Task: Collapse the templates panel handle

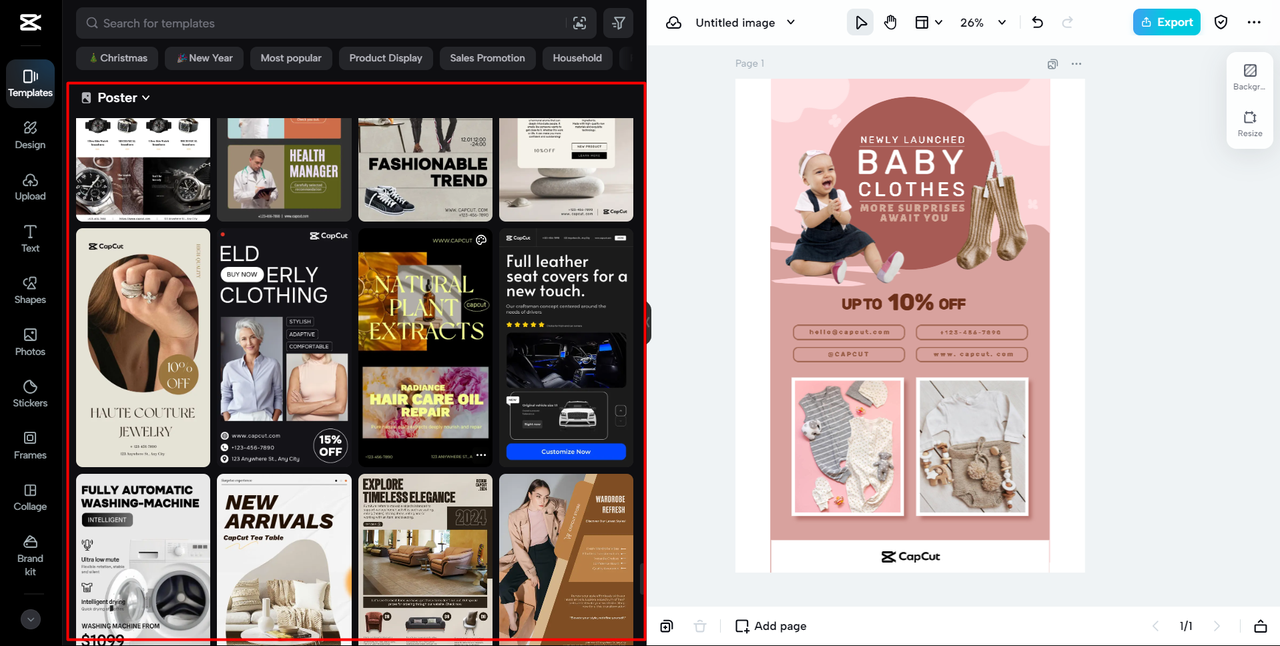Action: point(648,323)
